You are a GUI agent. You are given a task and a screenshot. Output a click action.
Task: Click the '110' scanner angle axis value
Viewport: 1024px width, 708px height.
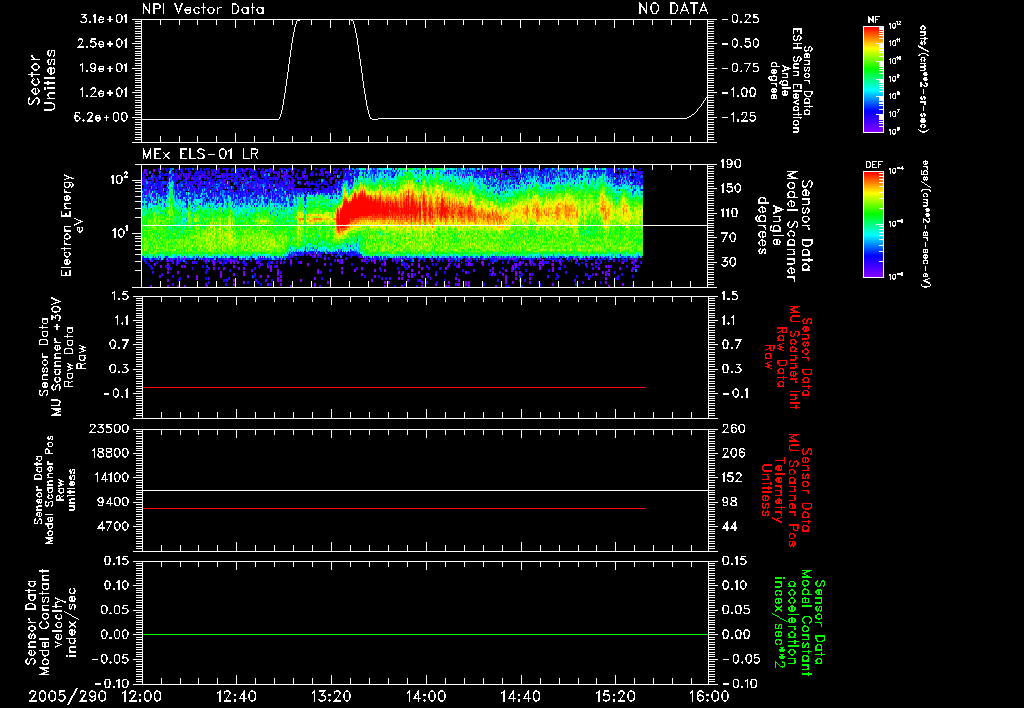coord(731,213)
